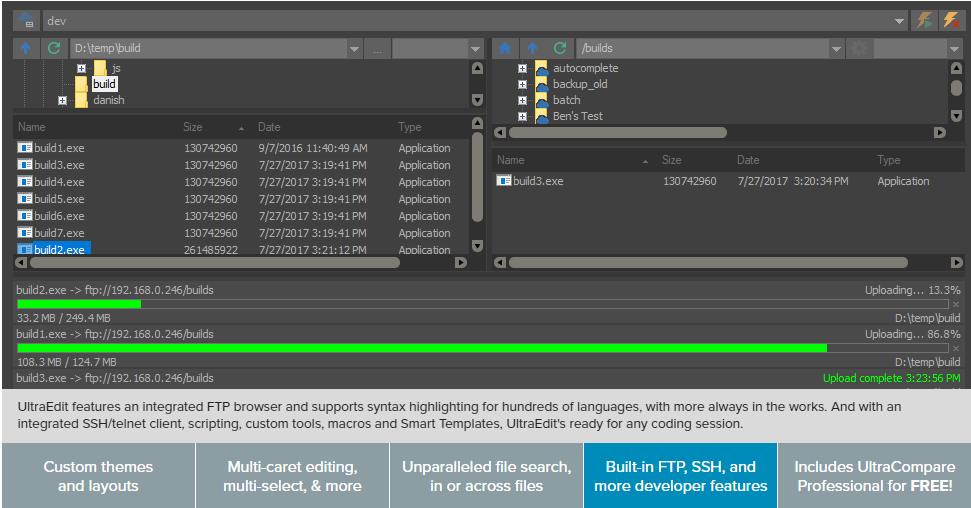Select the build folder in local tree
This screenshot has width=971, height=508.
pyautogui.click(x=104, y=84)
